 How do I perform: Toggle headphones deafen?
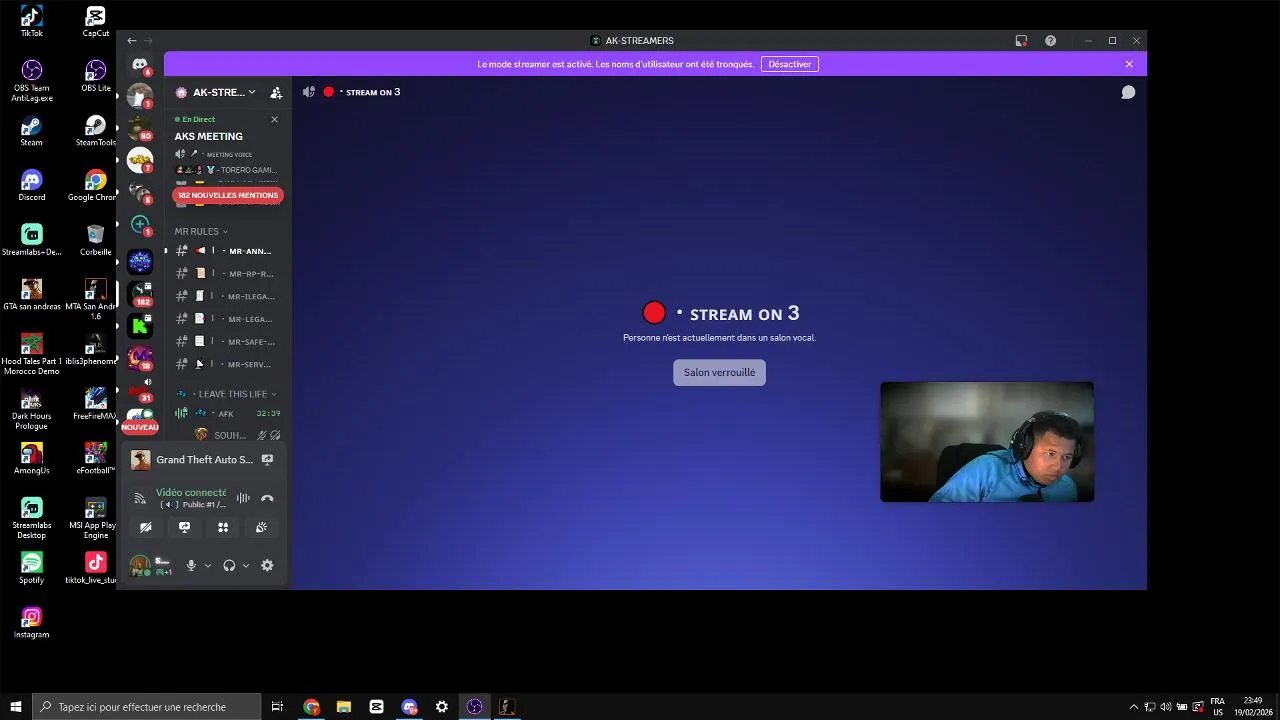coord(229,565)
